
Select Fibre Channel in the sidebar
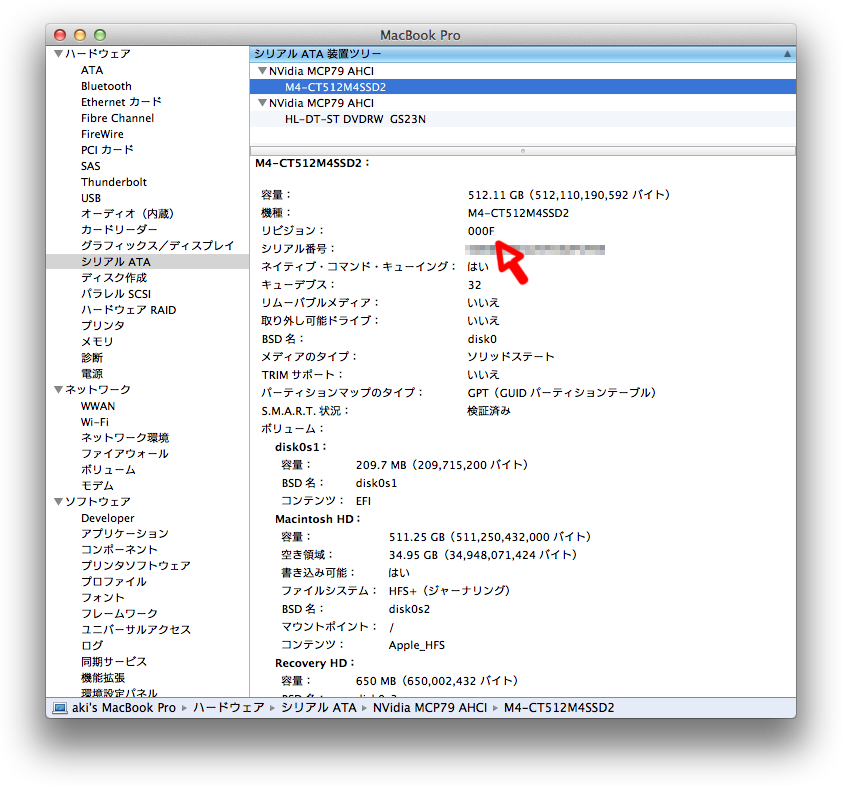pyautogui.click(x=118, y=118)
